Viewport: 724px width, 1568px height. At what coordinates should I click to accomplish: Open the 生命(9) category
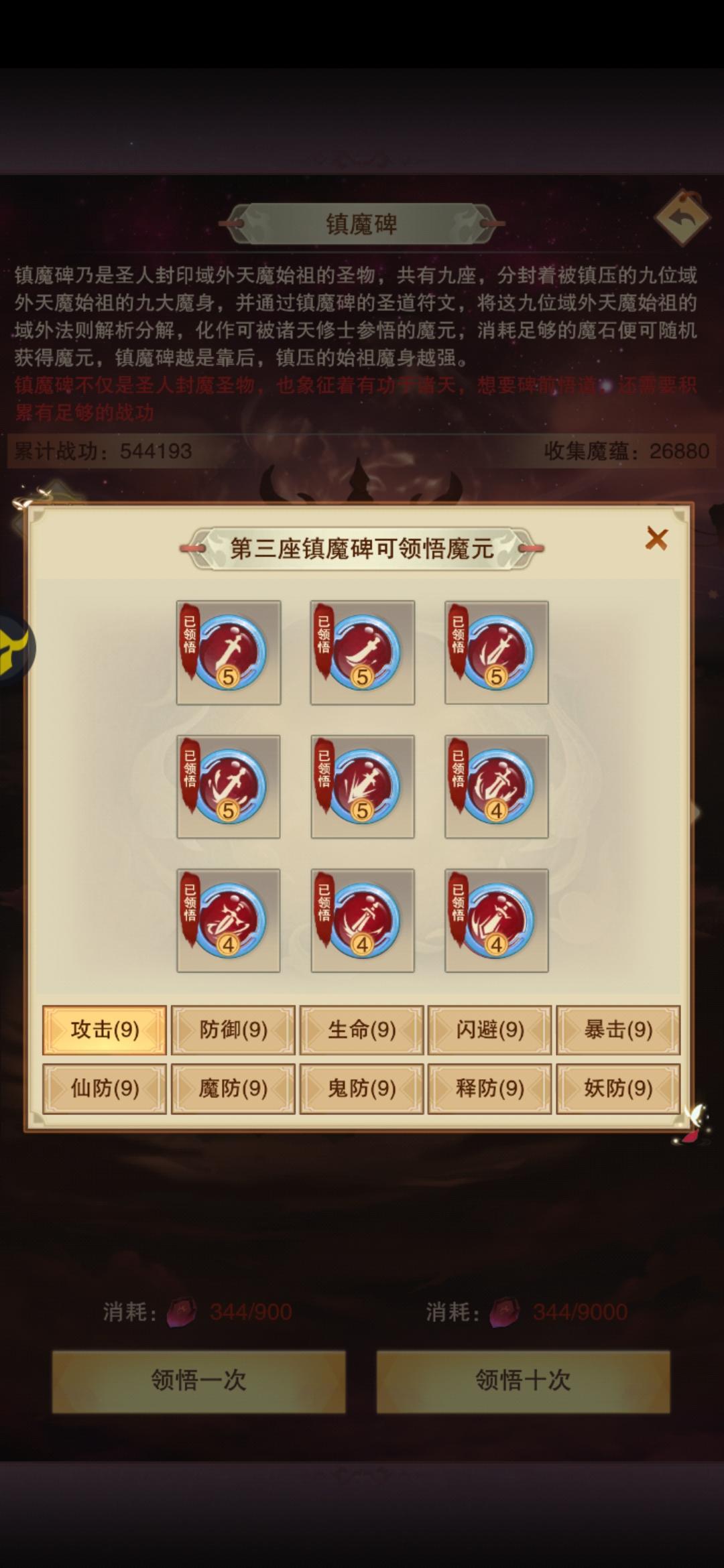362,1030
